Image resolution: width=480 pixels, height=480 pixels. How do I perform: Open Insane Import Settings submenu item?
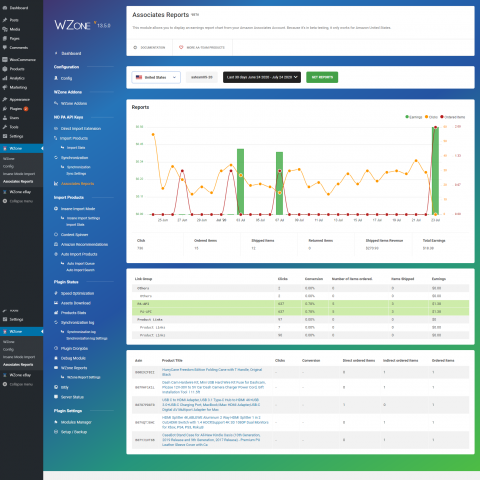83,218
